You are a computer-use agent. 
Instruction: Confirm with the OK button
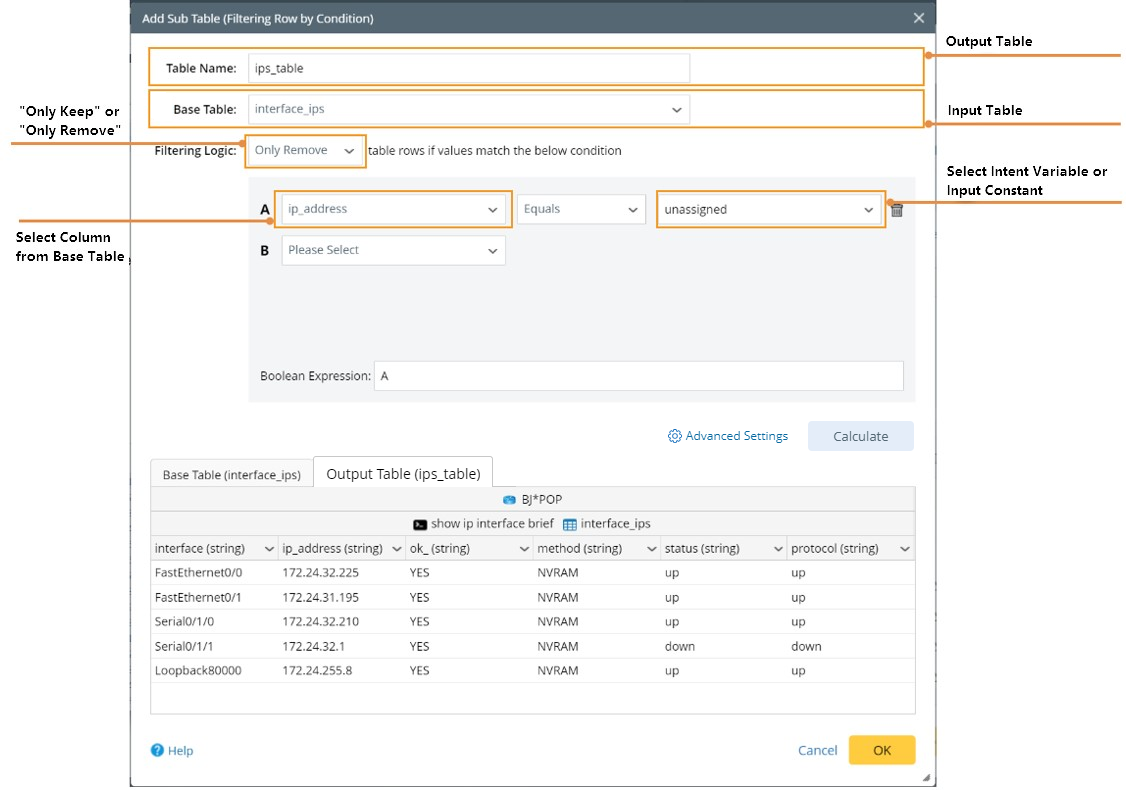(x=881, y=750)
